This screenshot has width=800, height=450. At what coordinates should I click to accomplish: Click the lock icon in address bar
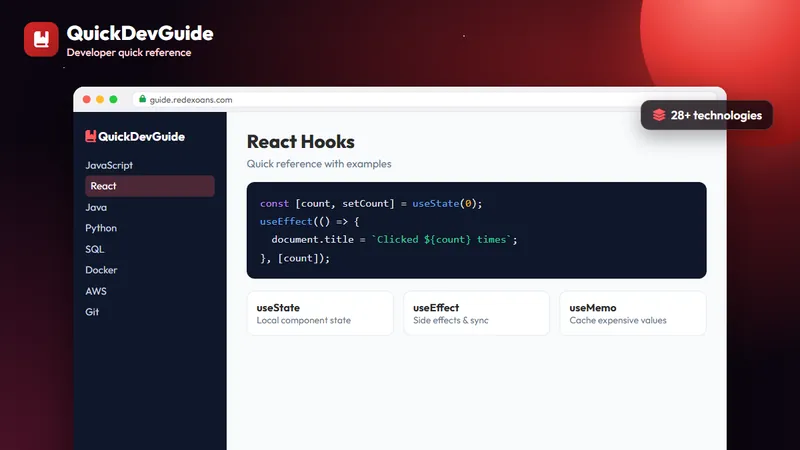click(x=142, y=99)
